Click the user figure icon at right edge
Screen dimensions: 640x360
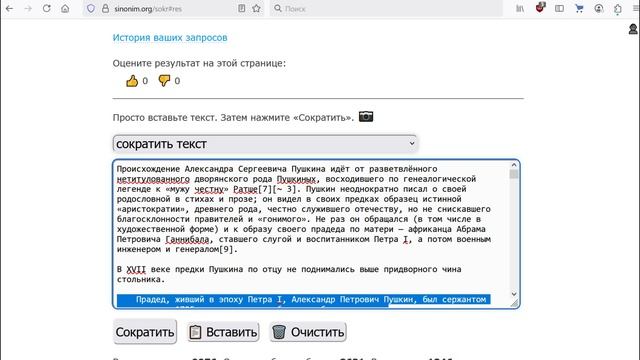pyautogui.click(x=633, y=29)
